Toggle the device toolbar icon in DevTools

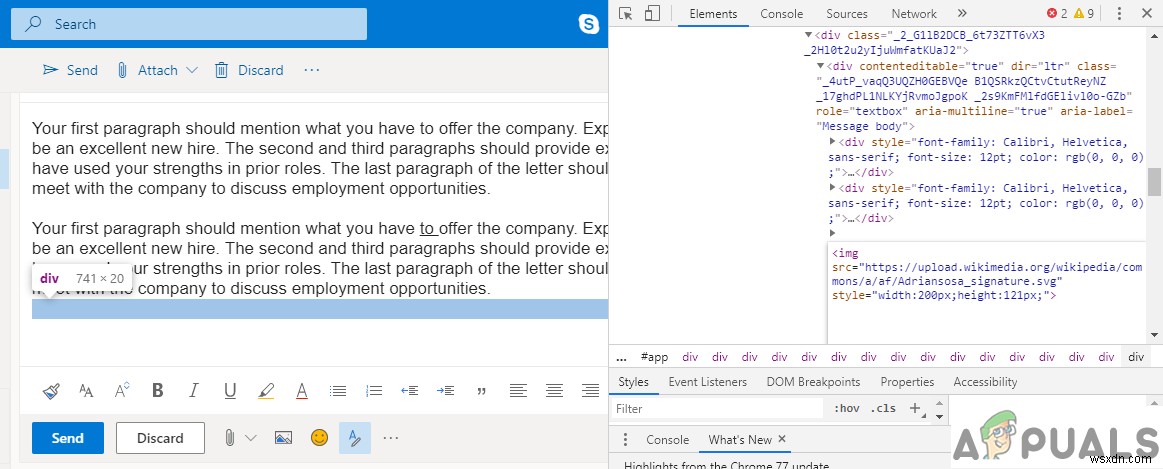pyautogui.click(x=652, y=13)
